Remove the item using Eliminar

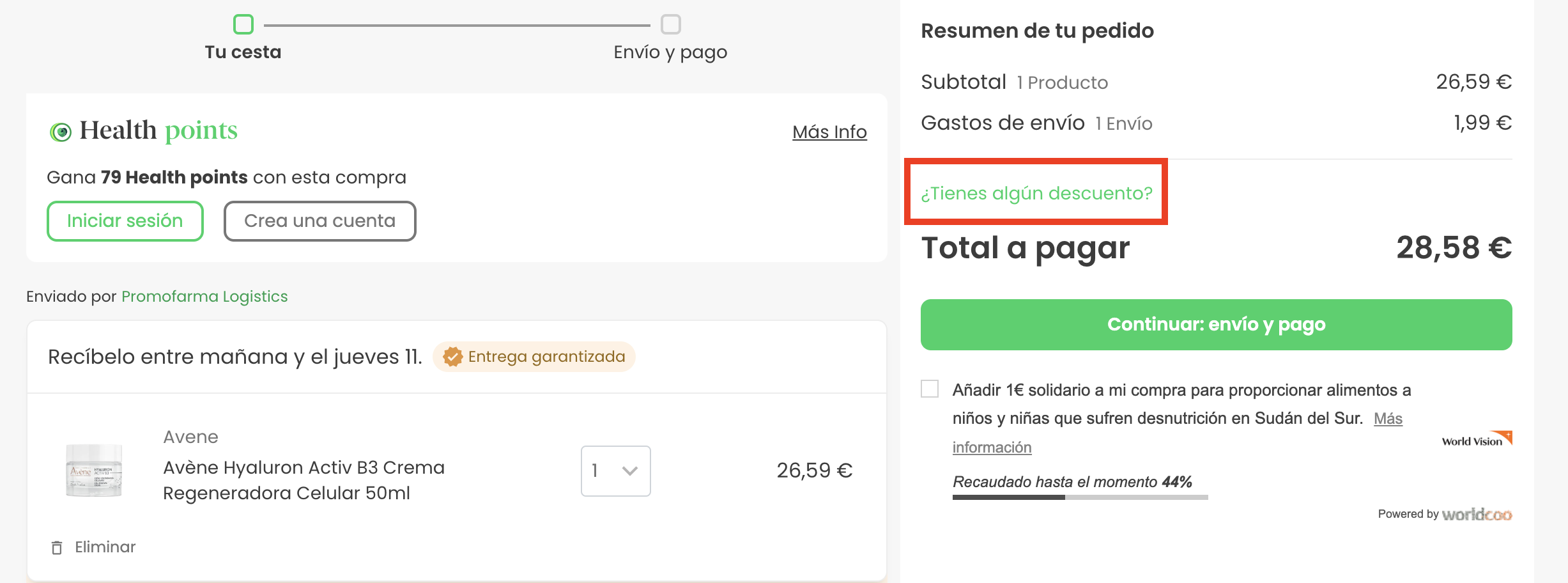coord(105,547)
